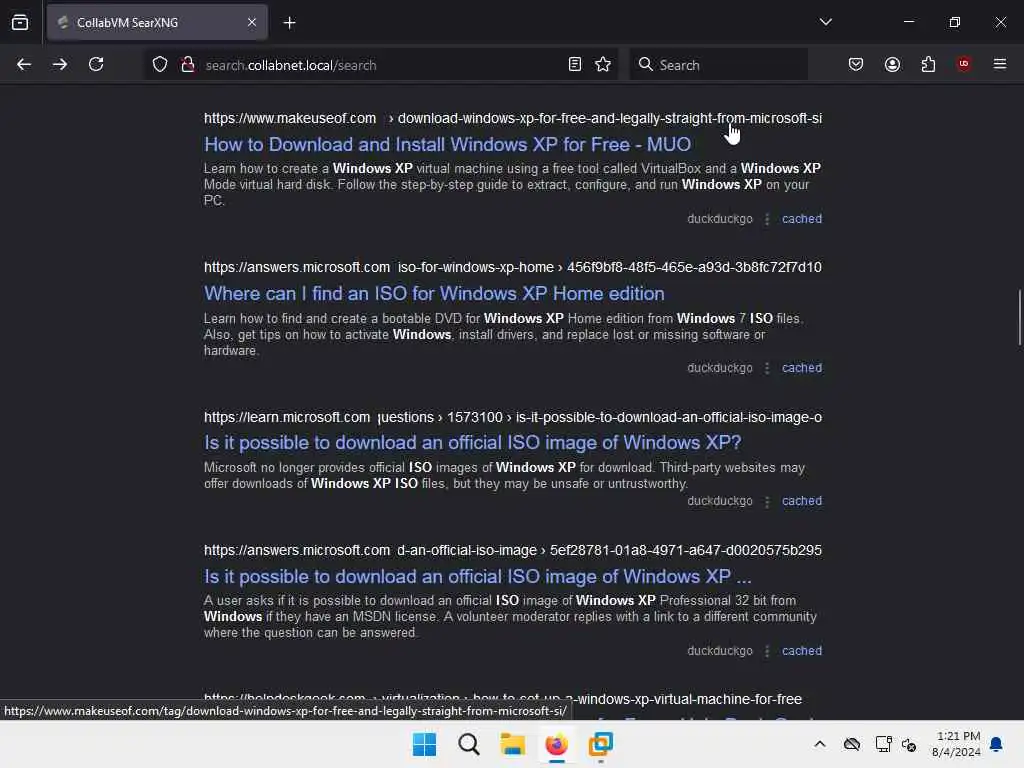The width and height of the screenshot is (1024, 768).
Task: Click the helpdeskgeek.com result URL
Action: (x=503, y=698)
